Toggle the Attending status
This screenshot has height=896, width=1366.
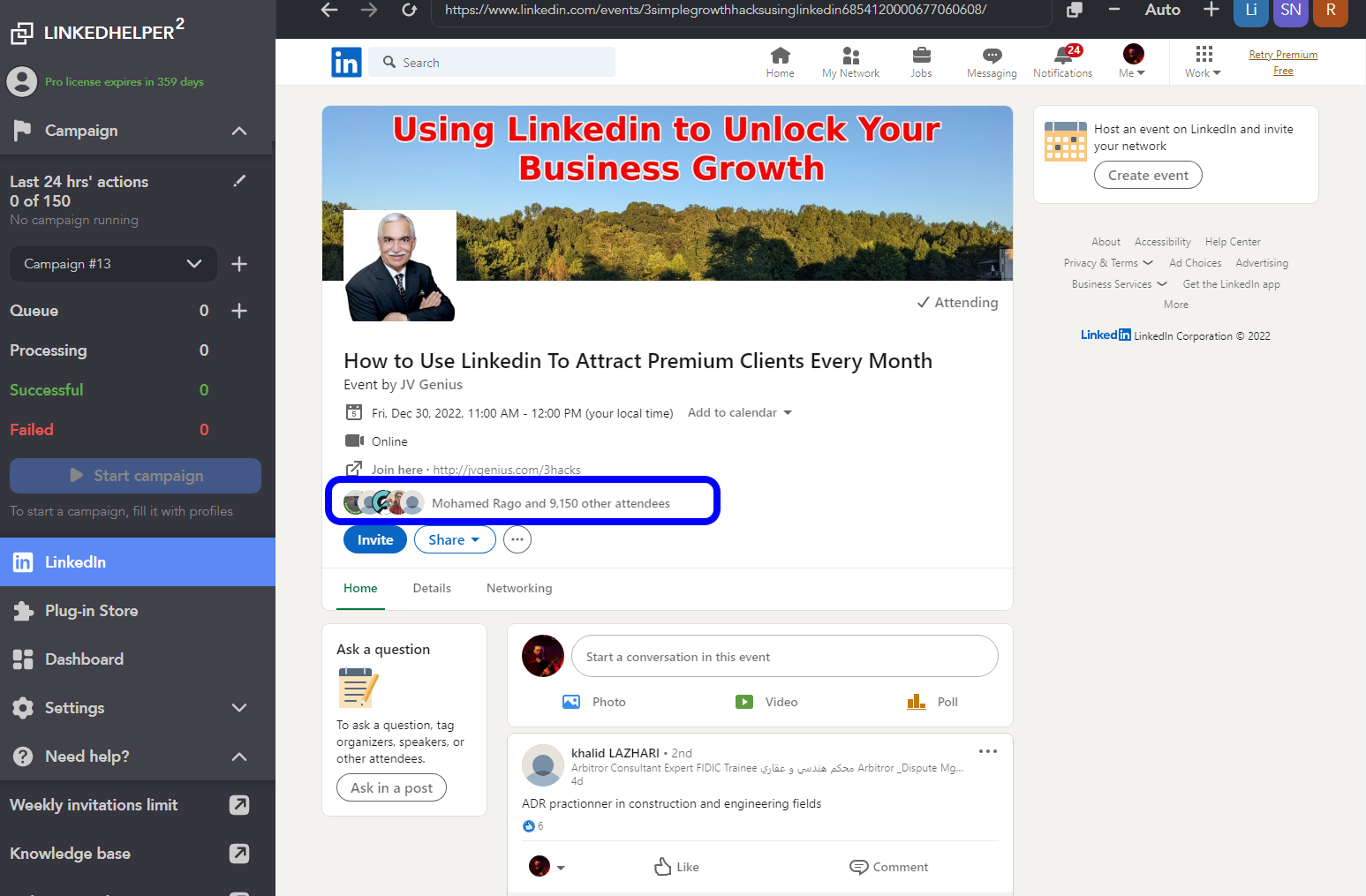958,303
